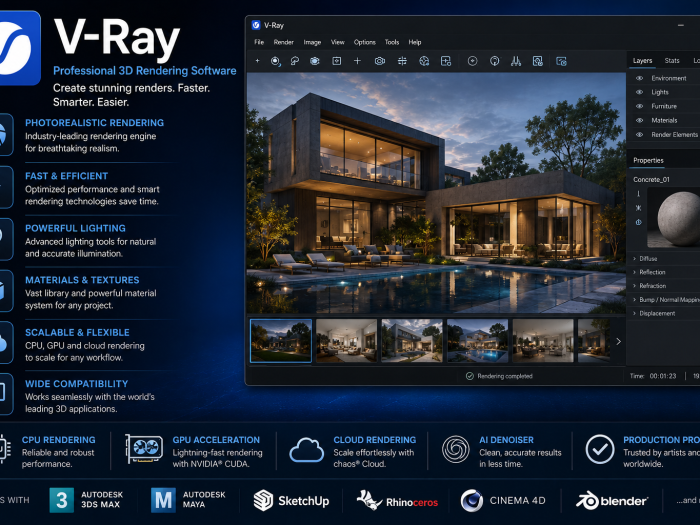This screenshot has width=700, height=525.
Task: Click the cloud icon for Cloud Rendering
Action: (x=306, y=450)
